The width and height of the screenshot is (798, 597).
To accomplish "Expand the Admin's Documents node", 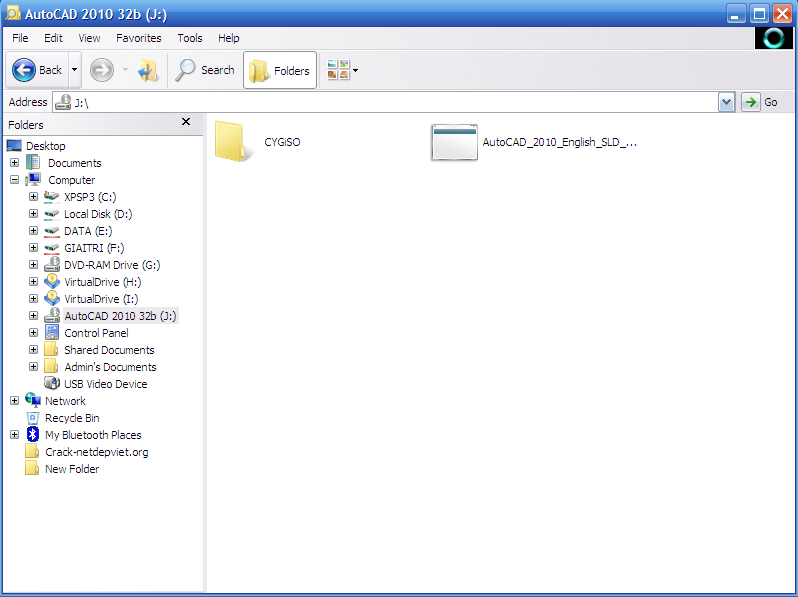I will coord(33,366).
